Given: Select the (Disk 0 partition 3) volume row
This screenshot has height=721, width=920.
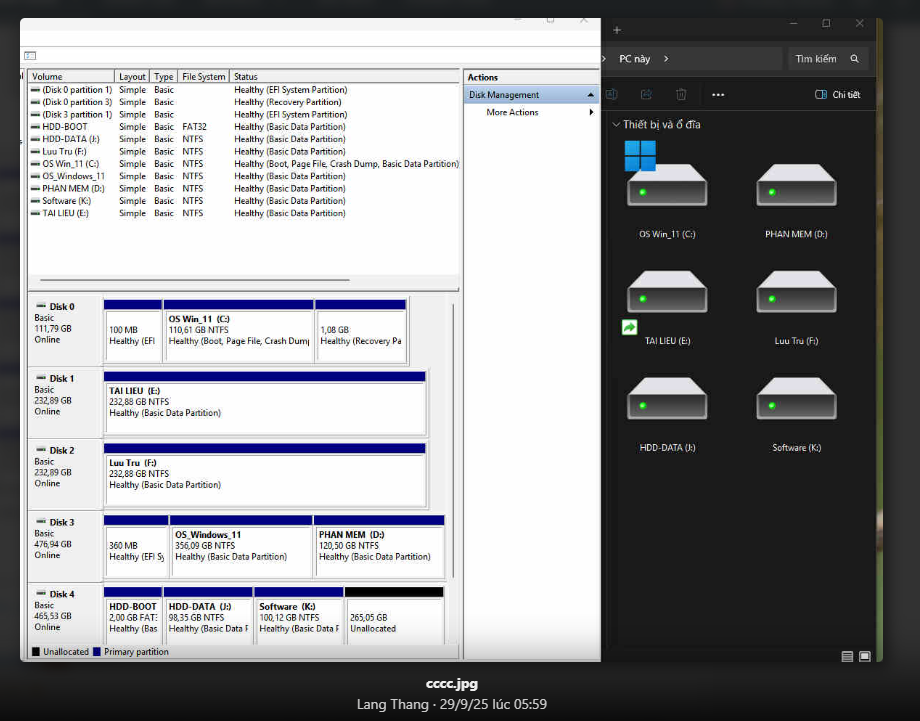Looking at the screenshot, I should tap(244, 102).
